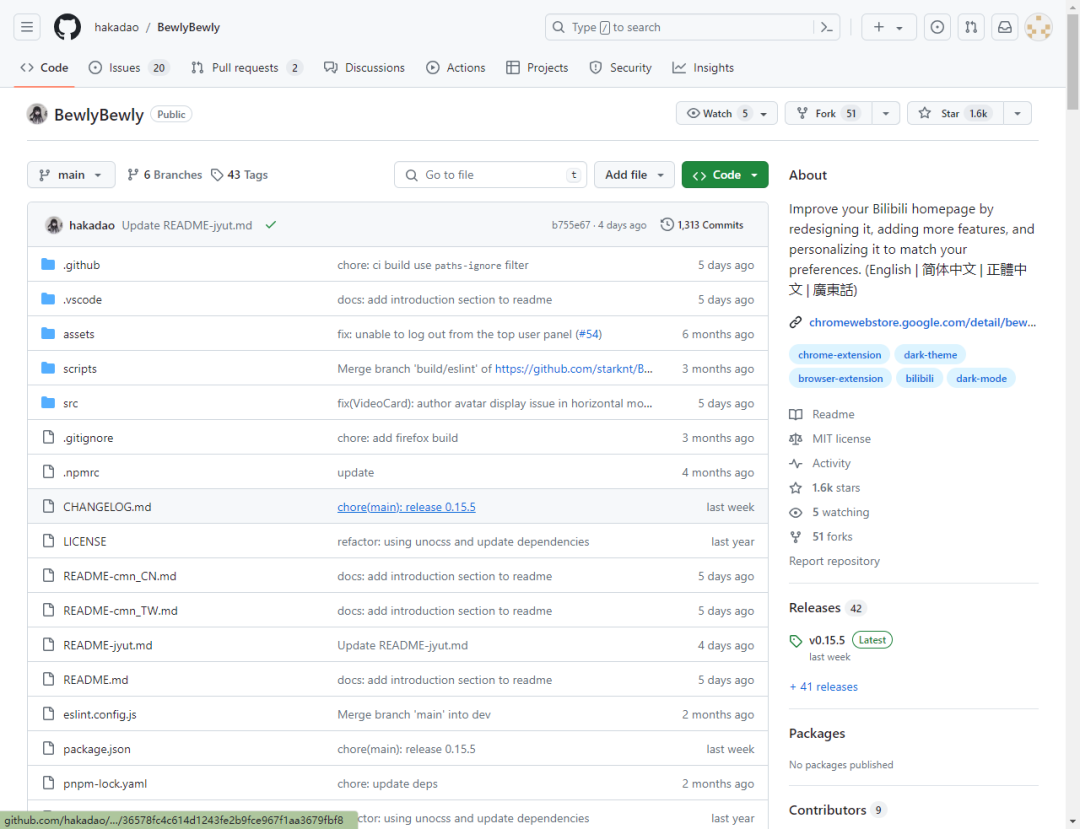1080x829 pixels.
Task: Open the create new plus dropdown
Action: (889, 27)
